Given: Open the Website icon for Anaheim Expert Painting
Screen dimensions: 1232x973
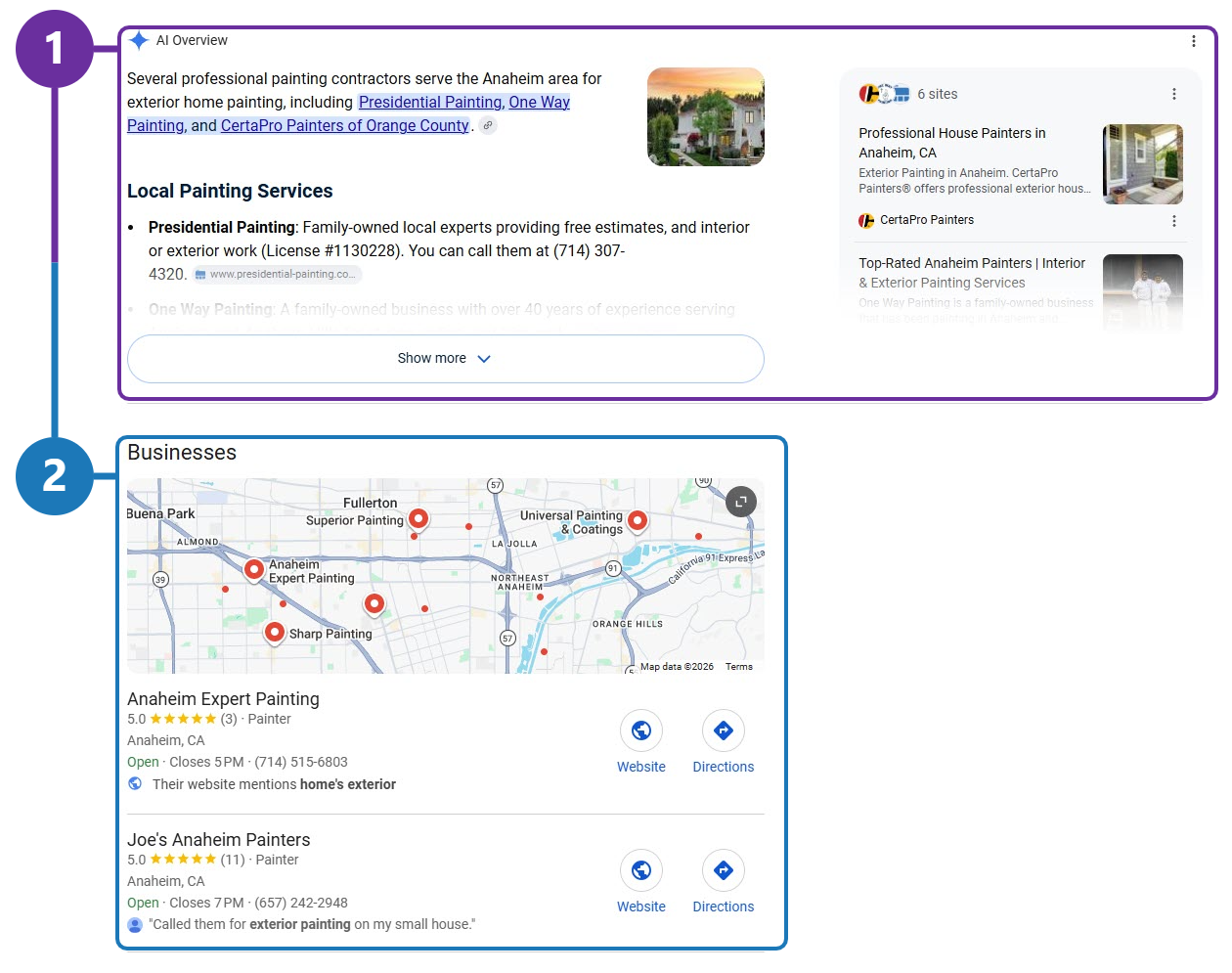Looking at the screenshot, I should [641, 730].
